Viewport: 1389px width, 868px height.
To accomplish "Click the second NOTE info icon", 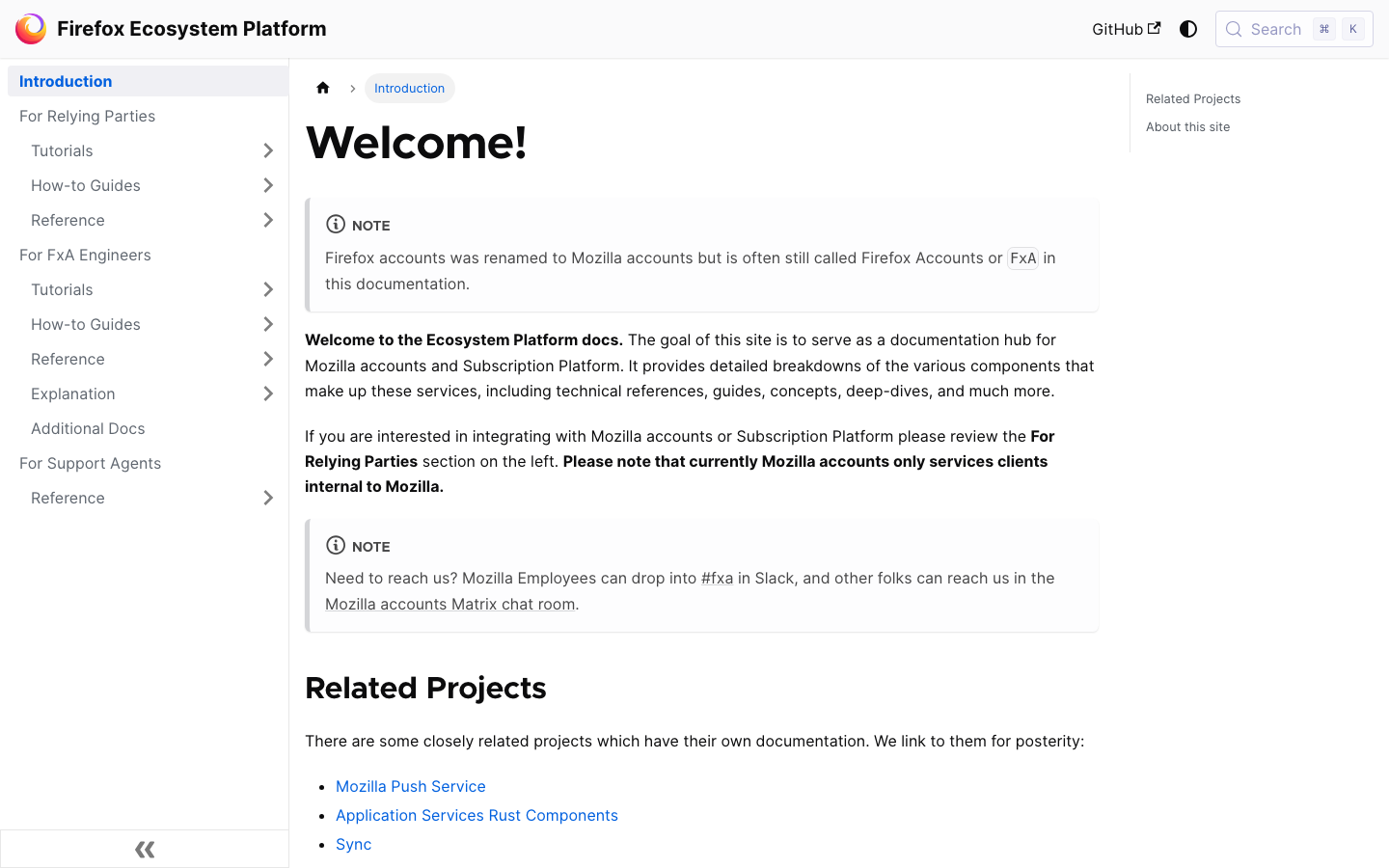I will tap(336, 545).
